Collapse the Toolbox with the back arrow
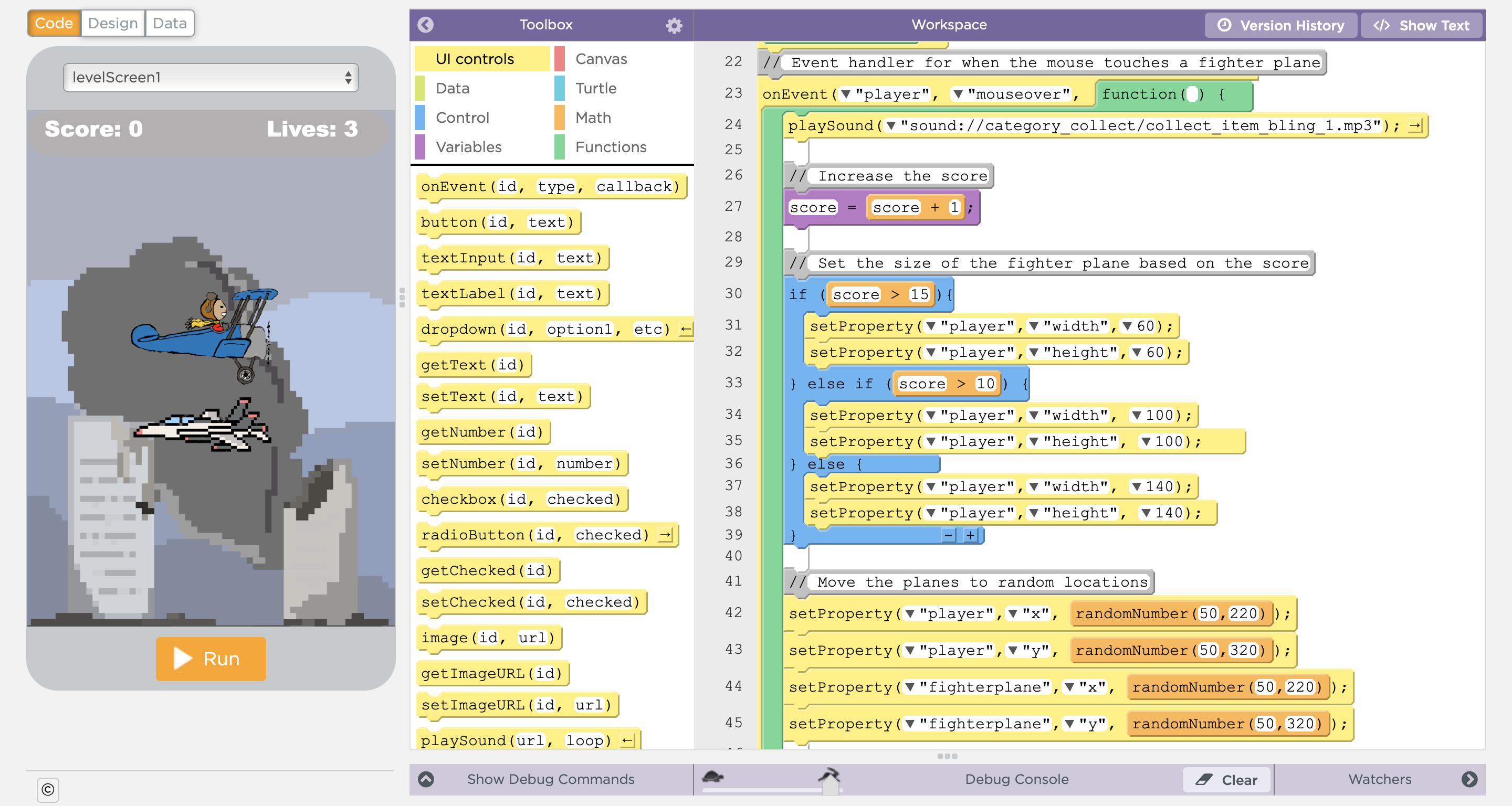This screenshot has height=806, width=1512. click(426, 25)
